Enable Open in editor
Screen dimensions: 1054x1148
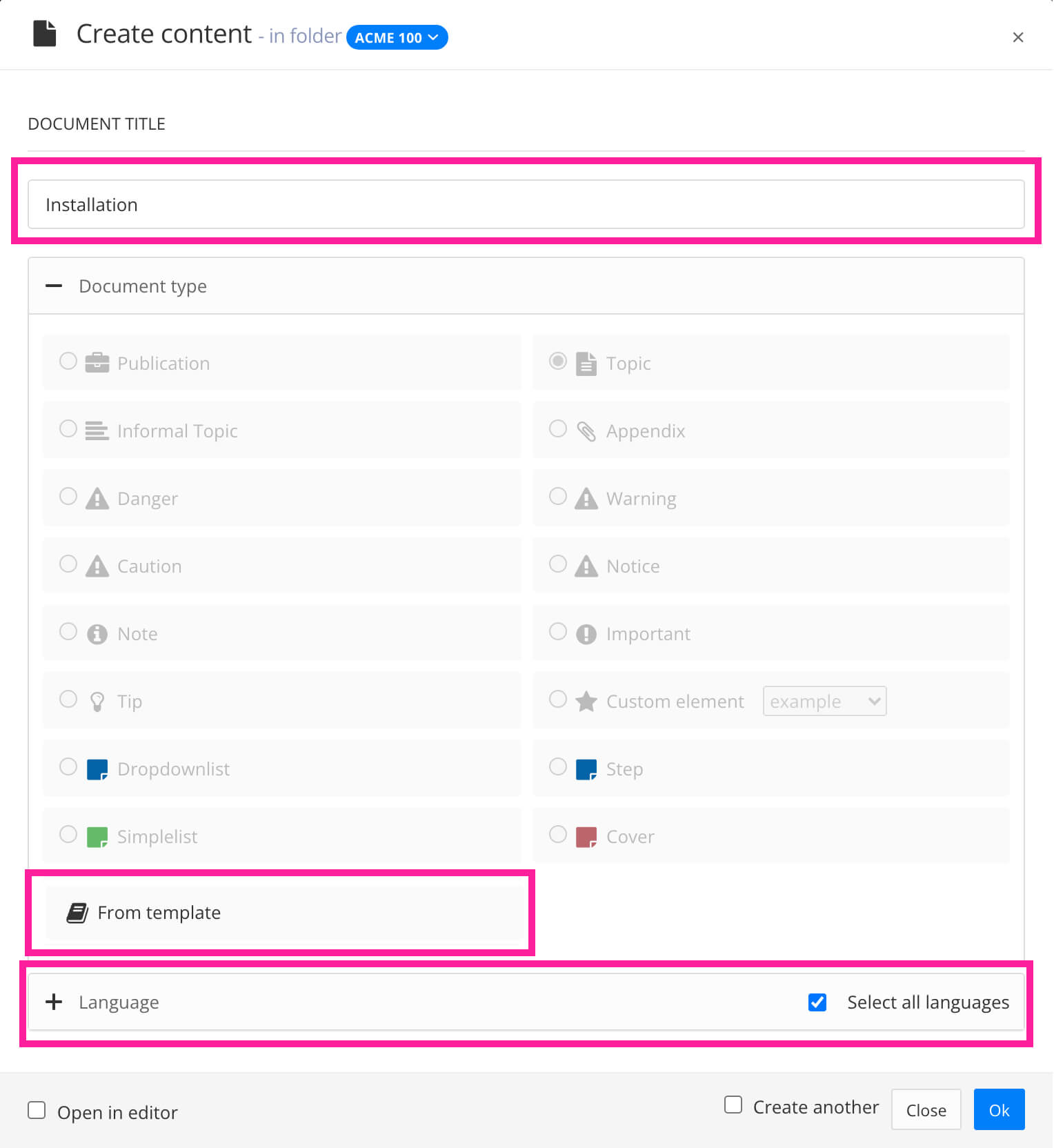point(37,1110)
